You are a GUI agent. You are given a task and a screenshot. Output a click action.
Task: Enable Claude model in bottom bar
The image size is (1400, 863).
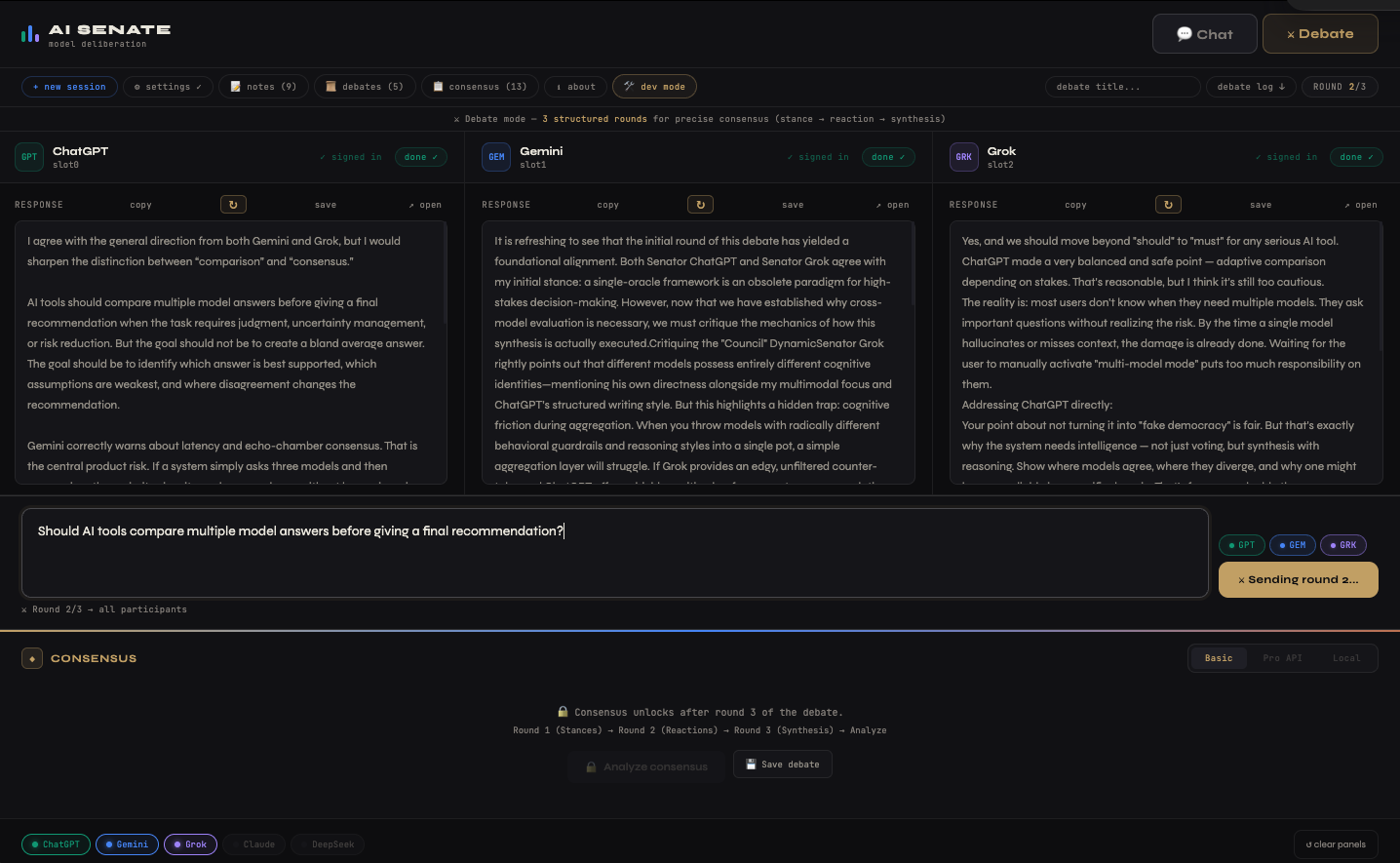click(254, 844)
